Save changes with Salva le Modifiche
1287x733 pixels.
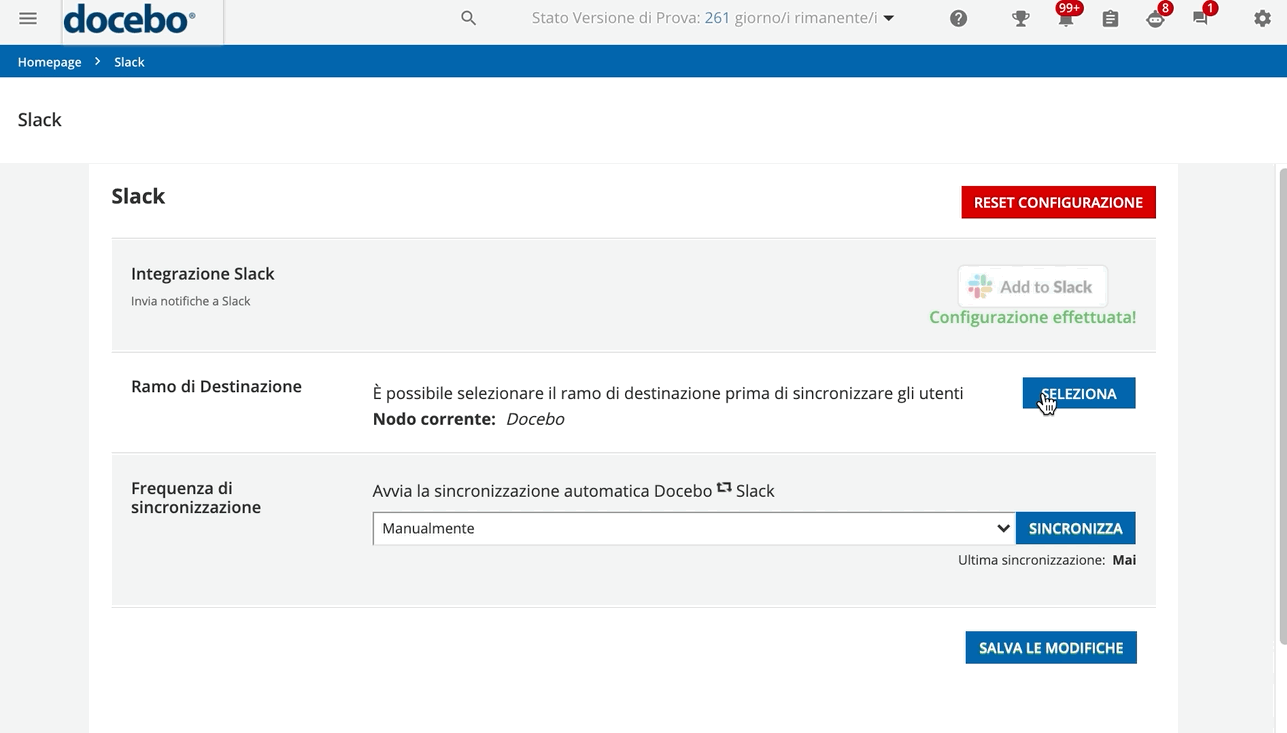click(1050, 648)
